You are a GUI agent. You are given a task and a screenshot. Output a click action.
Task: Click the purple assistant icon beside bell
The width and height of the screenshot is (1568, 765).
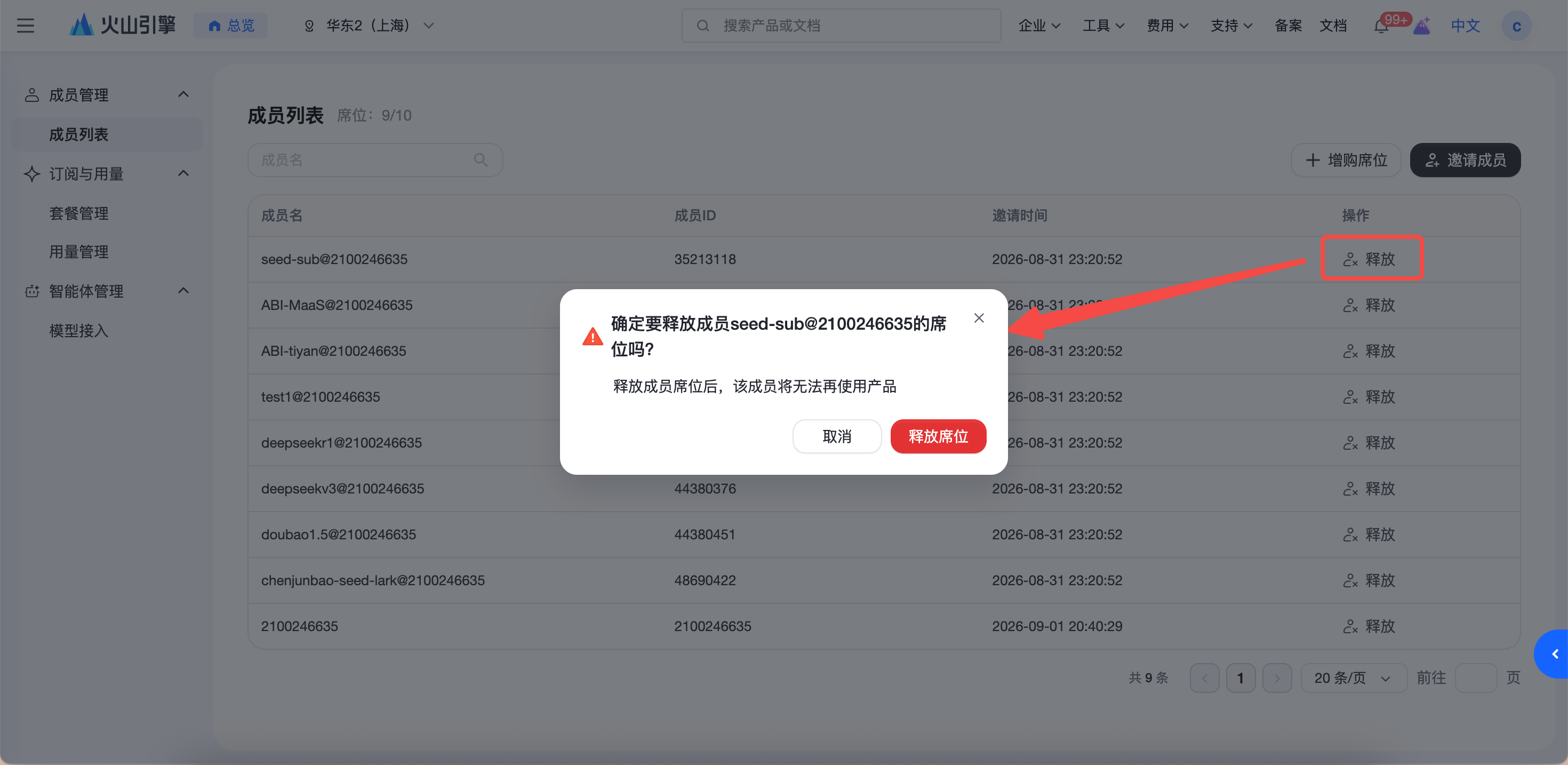[x=1422, y=26]
